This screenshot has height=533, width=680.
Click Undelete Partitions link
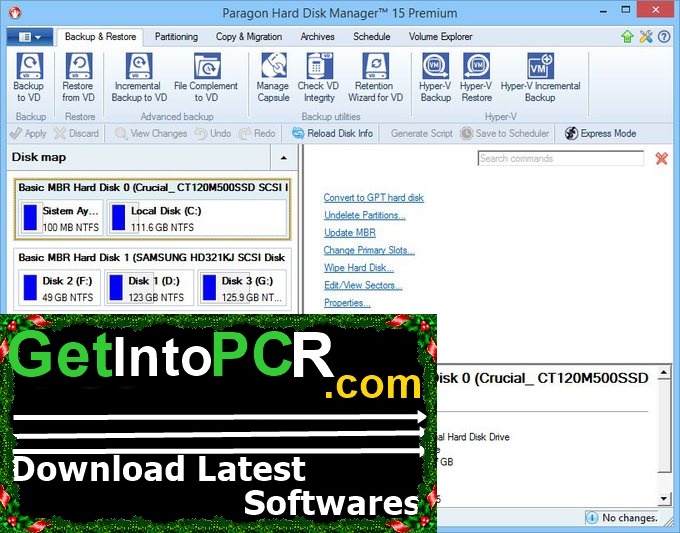point(365,215)
